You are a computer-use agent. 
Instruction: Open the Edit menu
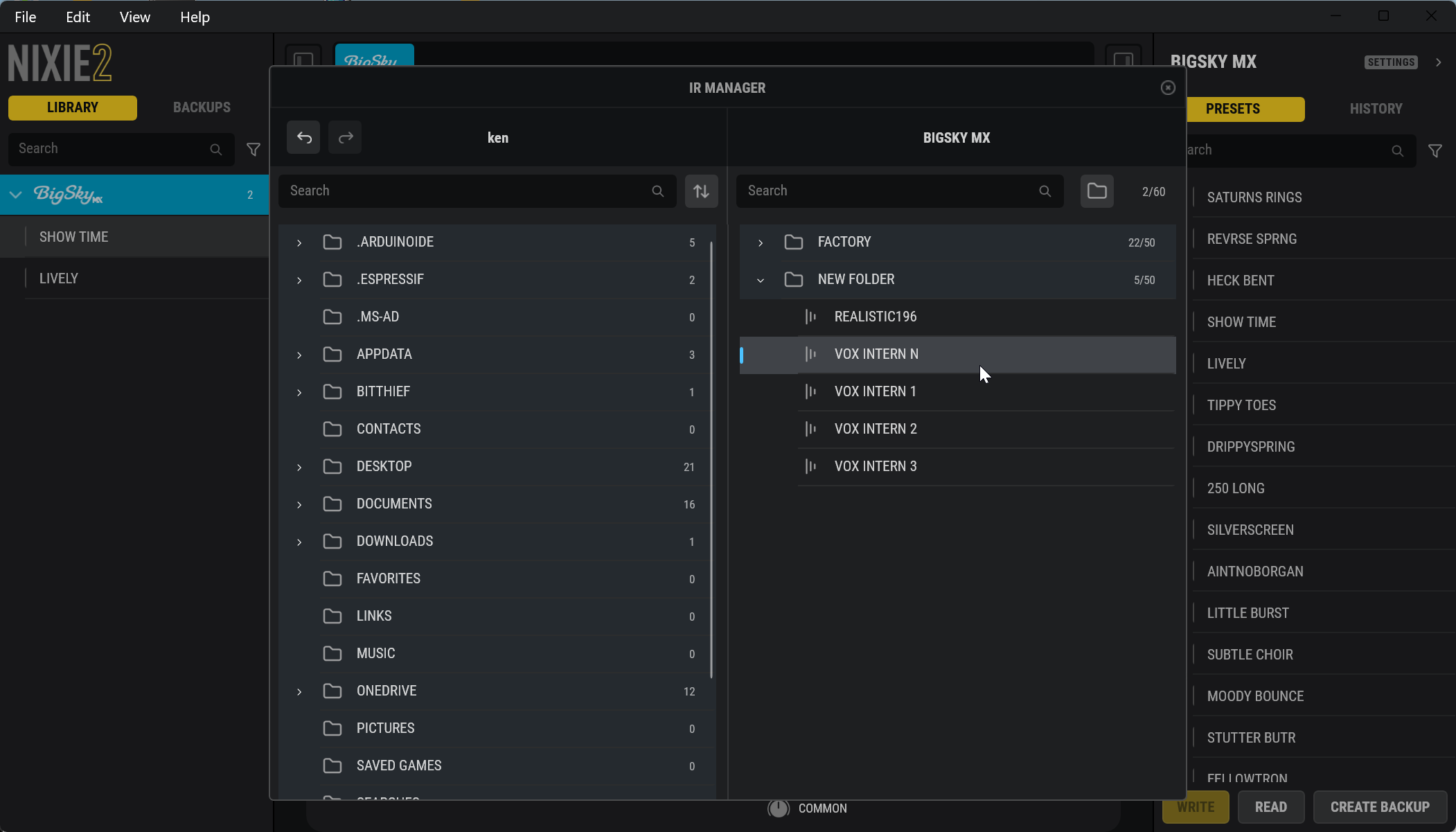pos(78,17)
